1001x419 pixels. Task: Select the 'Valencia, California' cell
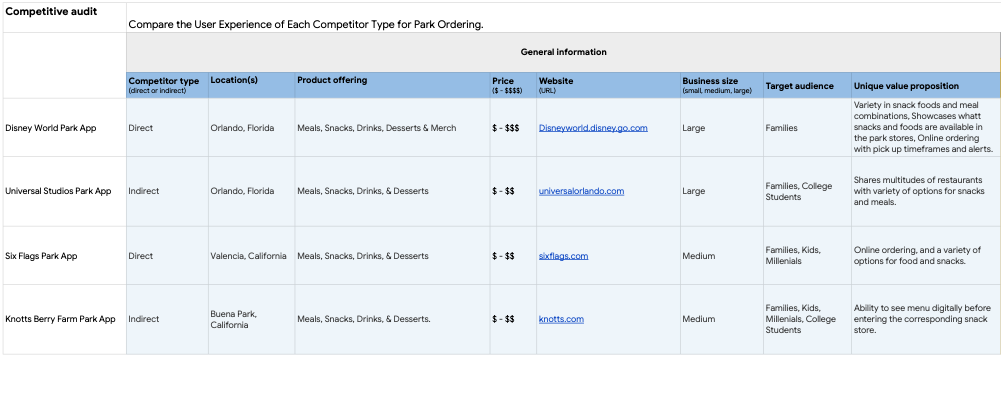[x=252, y=256]
